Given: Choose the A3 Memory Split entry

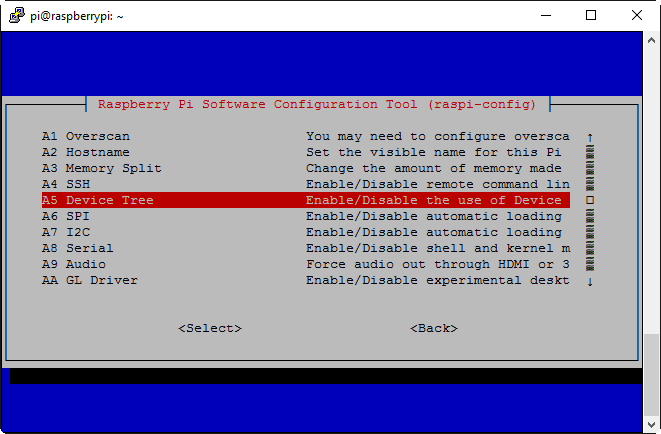Looking at the screenshot, I should point(306,169).
